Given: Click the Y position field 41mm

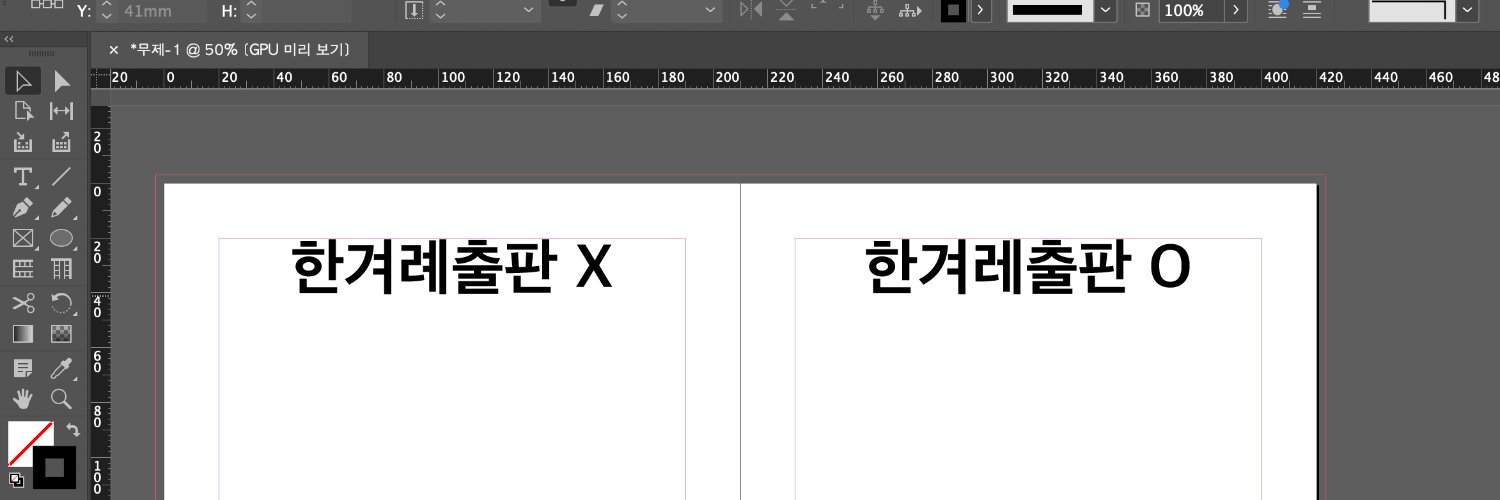Looking at the screenshot, I should pyautogui.click(x=161, y=10).
